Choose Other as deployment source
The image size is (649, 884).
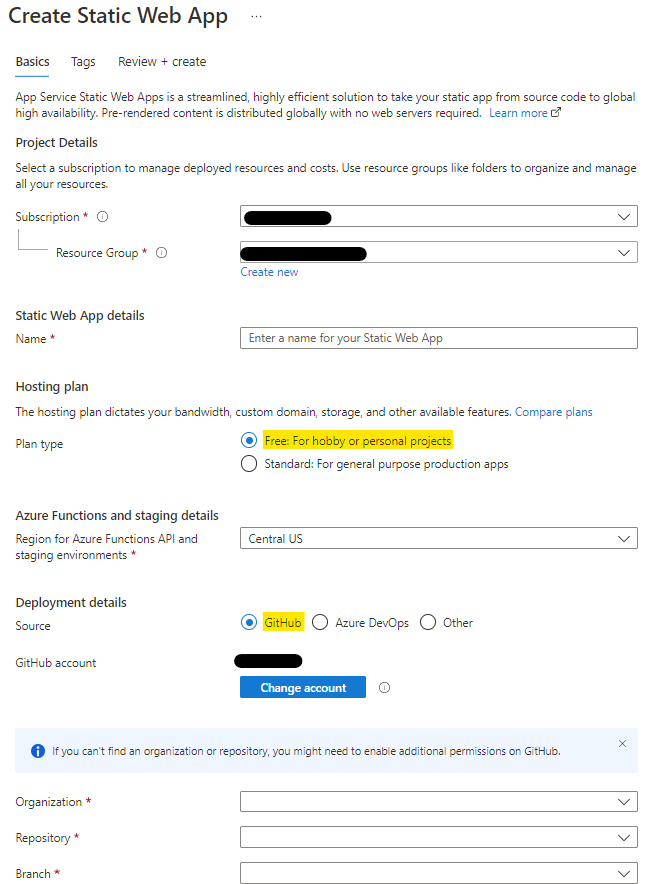click(x=428, y=622)
